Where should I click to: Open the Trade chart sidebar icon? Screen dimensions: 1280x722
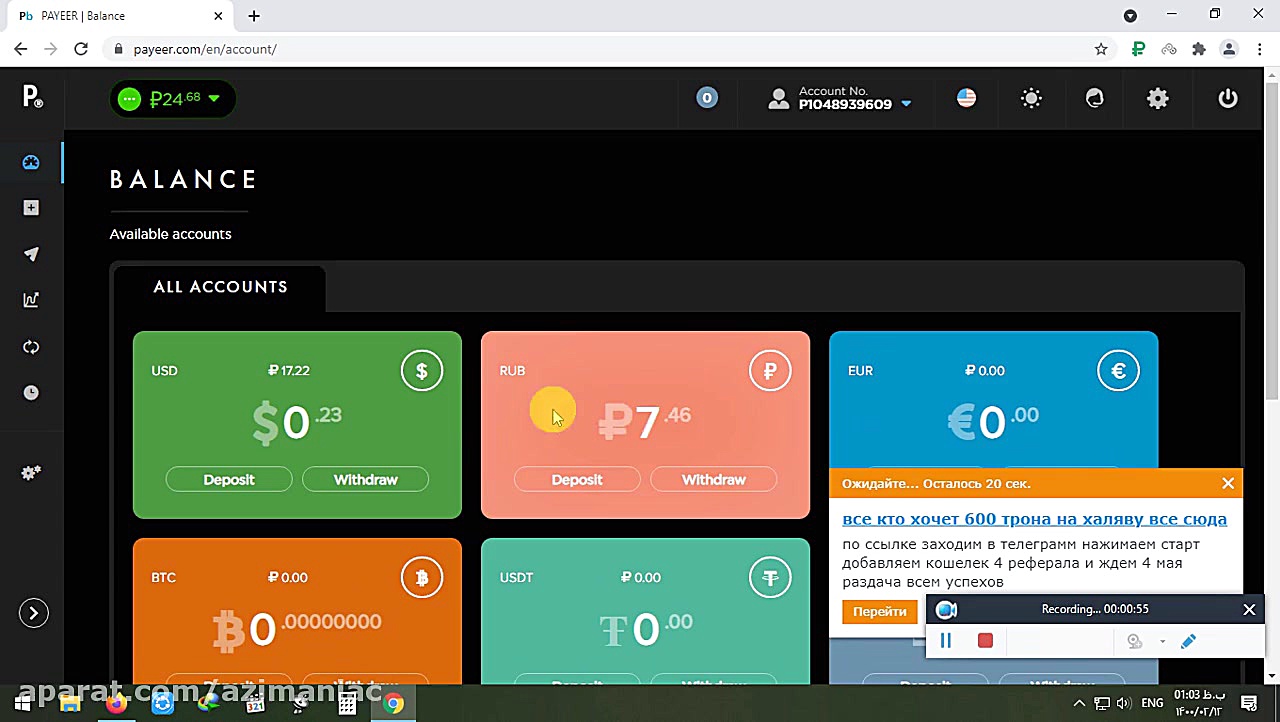point(31,299)
